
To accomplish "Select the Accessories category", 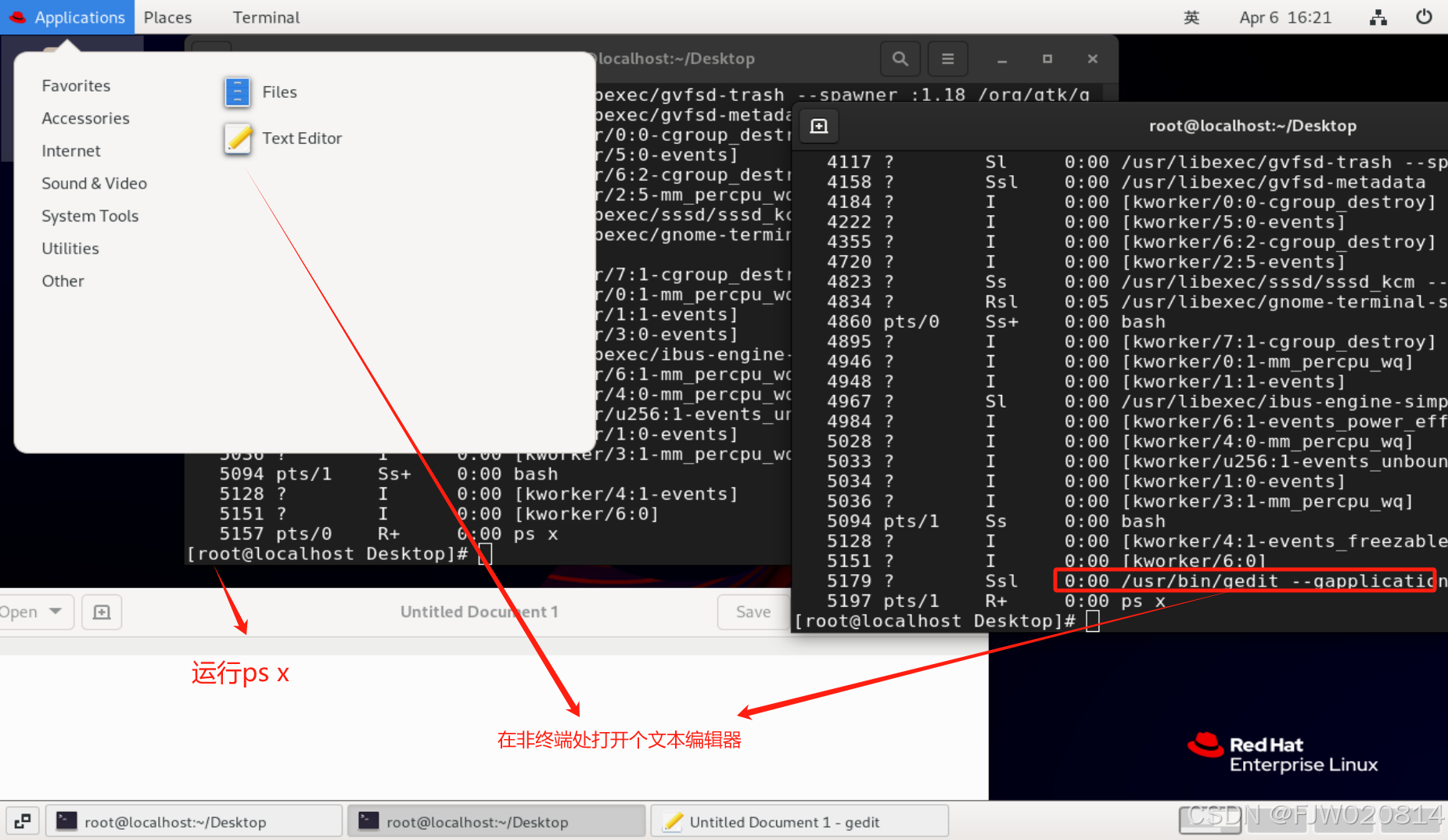I will tap(85, 119).
